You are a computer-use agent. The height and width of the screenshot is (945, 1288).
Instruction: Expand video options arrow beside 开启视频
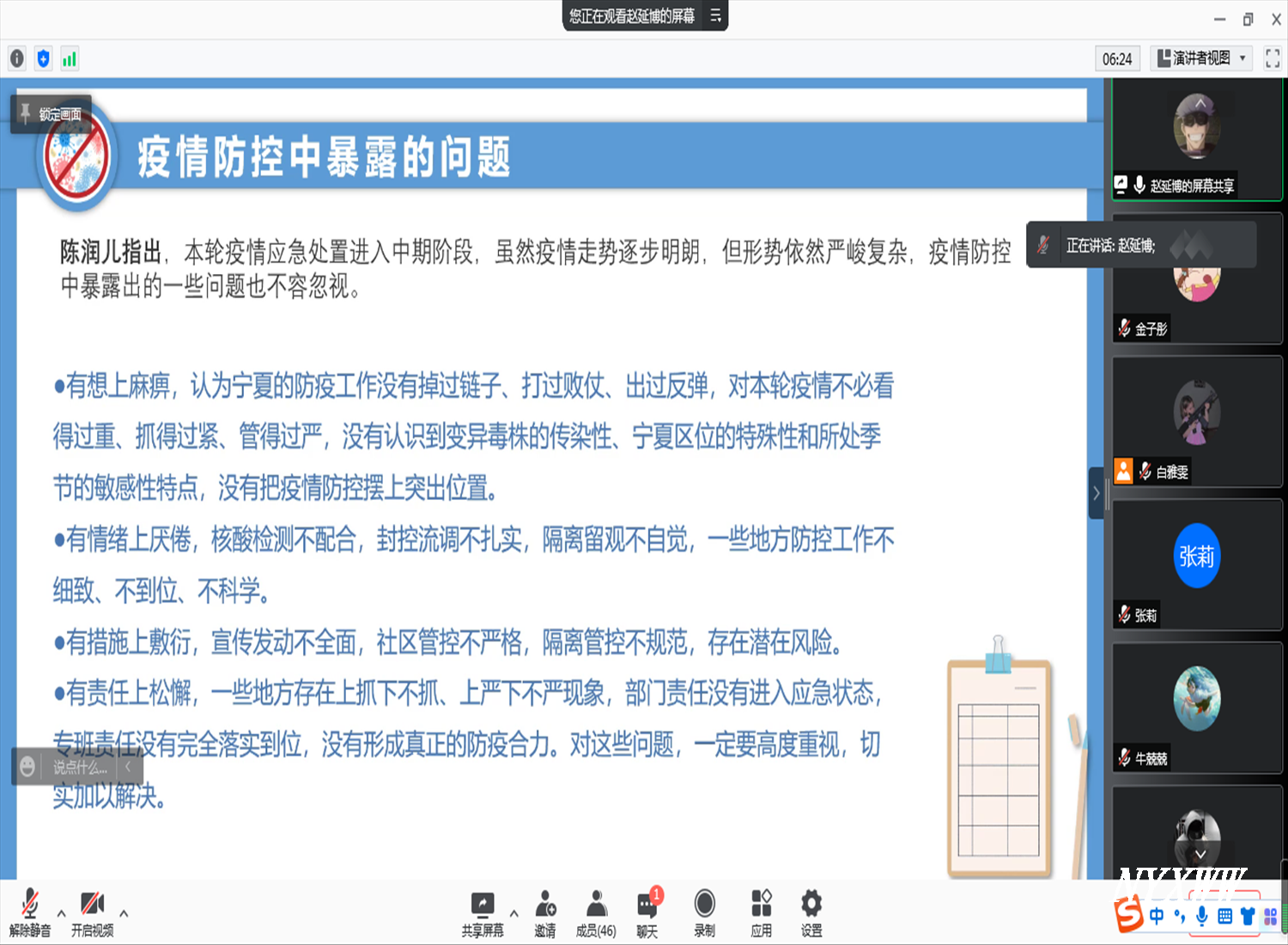(124, 913)
